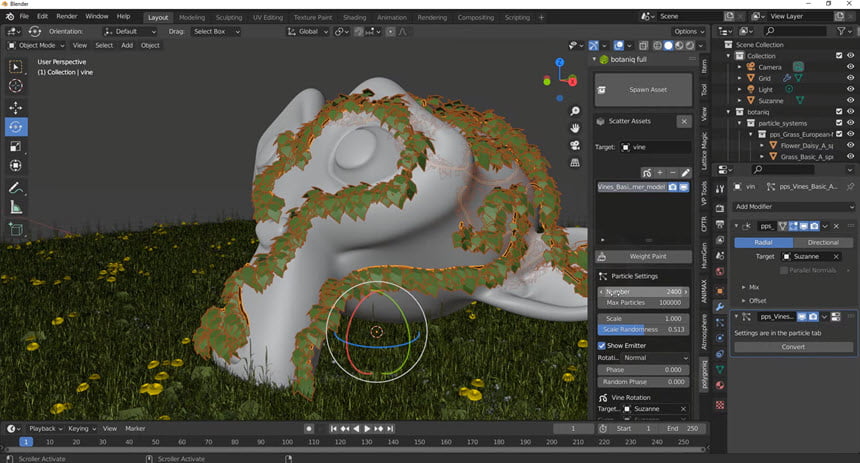Click the Weight Paint button
Screen dimensions: 860x463
pos(643,256)
